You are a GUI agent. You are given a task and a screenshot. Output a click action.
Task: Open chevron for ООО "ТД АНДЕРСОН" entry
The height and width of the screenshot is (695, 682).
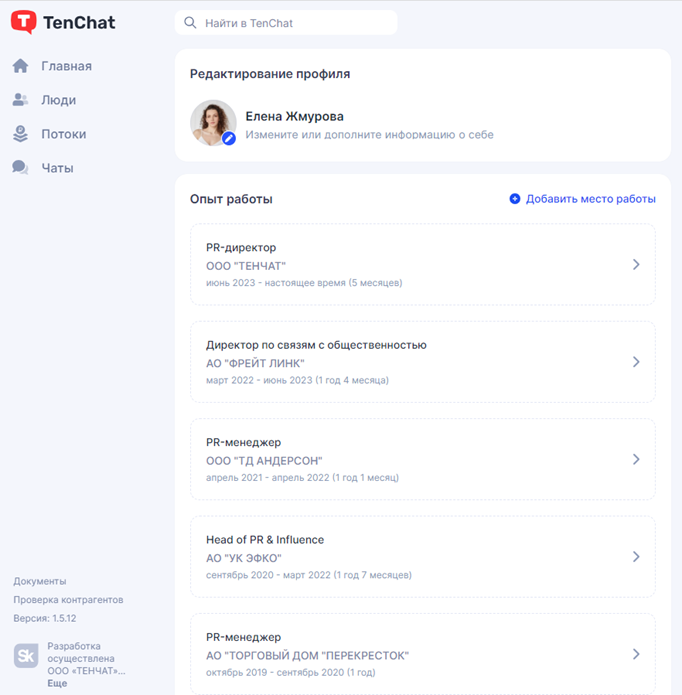pyautogui.click(x=636, y=459)
